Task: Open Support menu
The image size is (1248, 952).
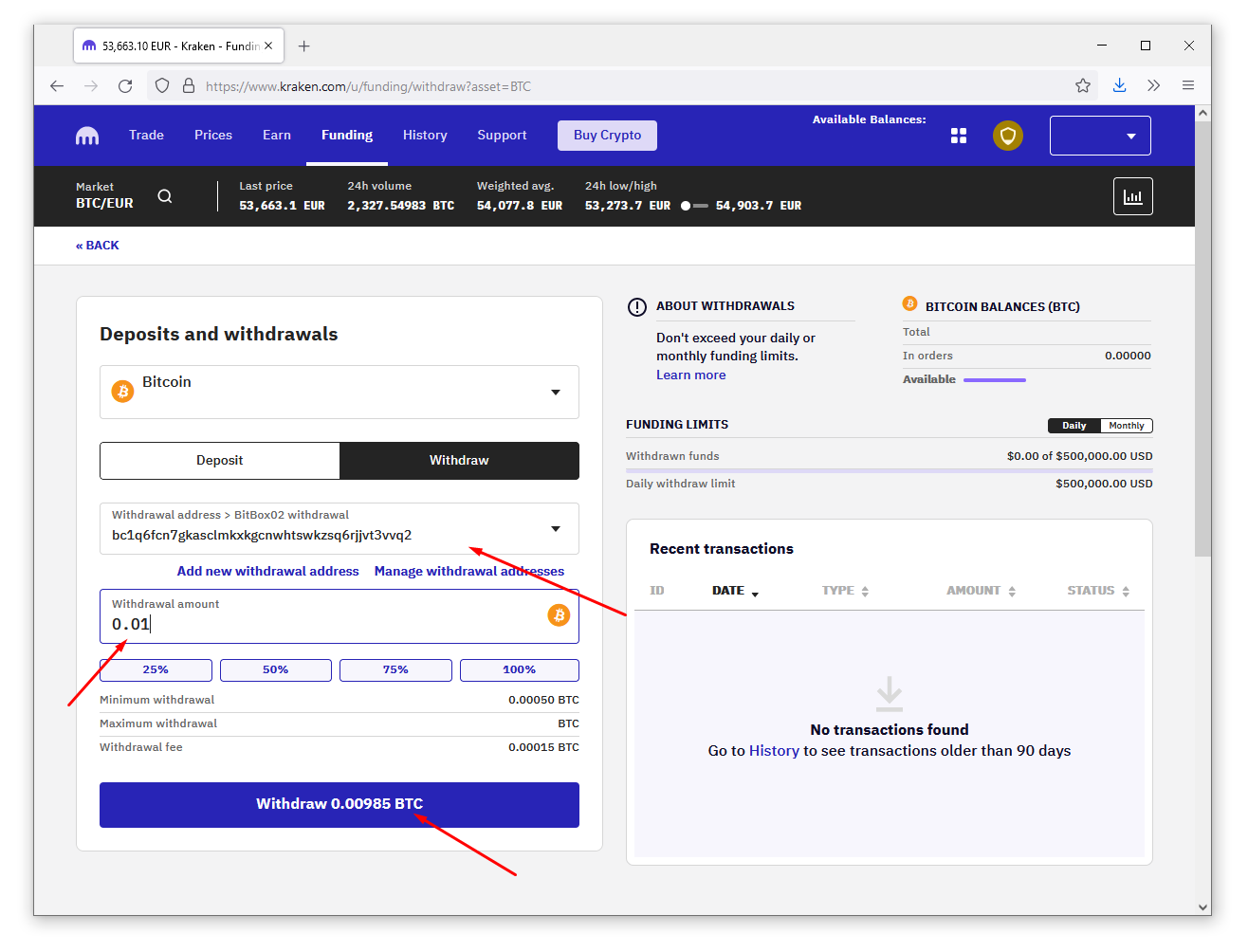Action: point(502,136)
